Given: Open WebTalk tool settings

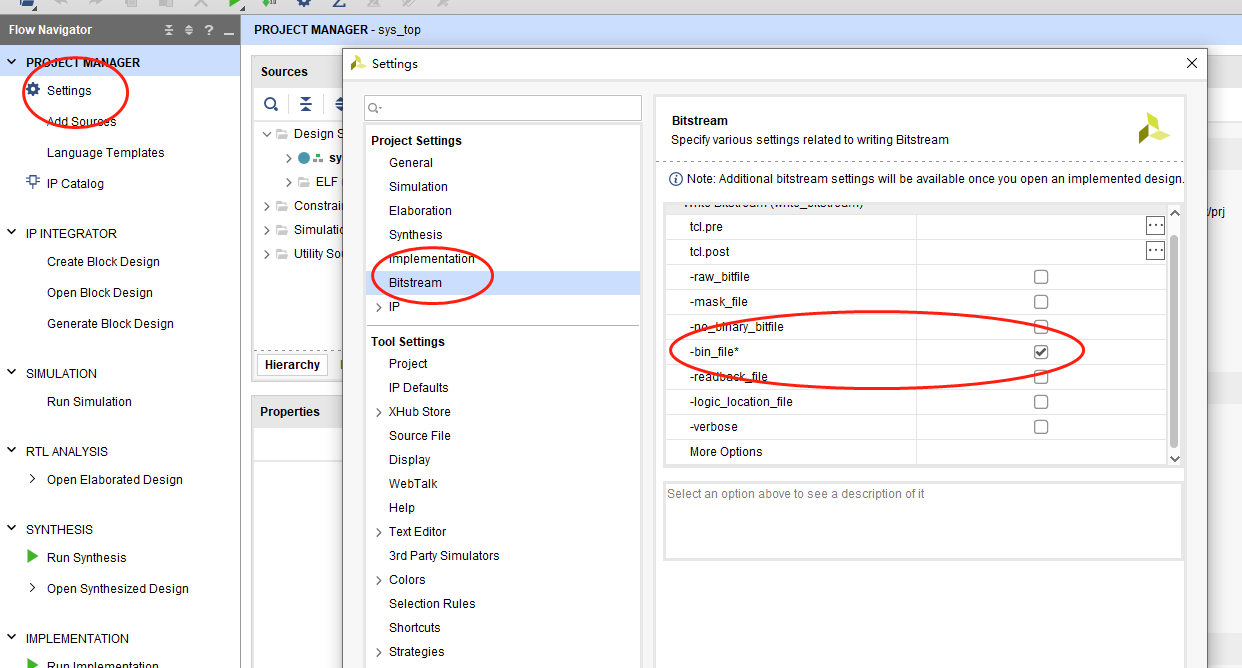Looking at the screenshot, I should click(x=413, y=484).
